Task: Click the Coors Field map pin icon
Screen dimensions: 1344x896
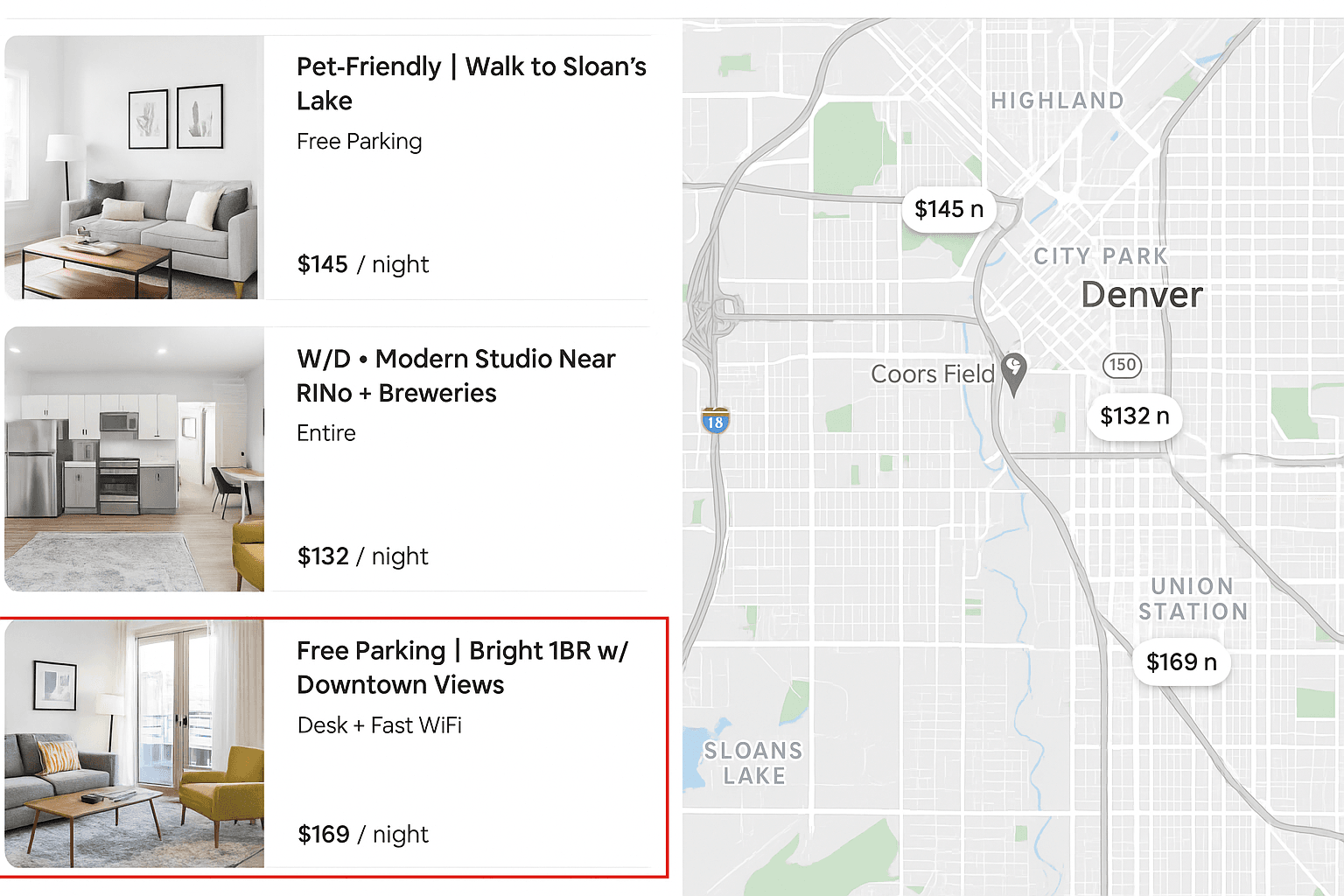Action: pyautogui.click(x=1013, y=371)
